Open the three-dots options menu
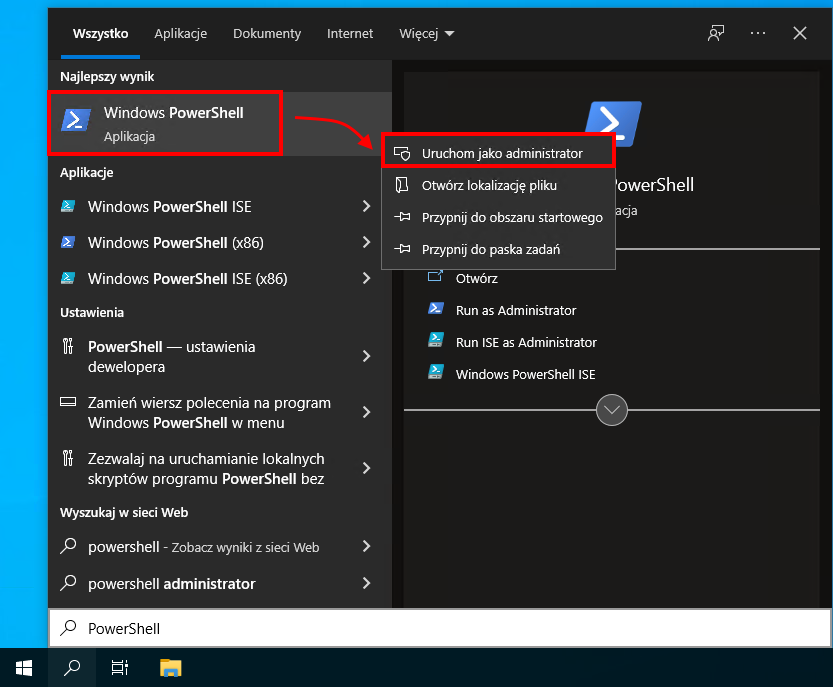Screen dimensions: 833x687 (x=758, y=33)
